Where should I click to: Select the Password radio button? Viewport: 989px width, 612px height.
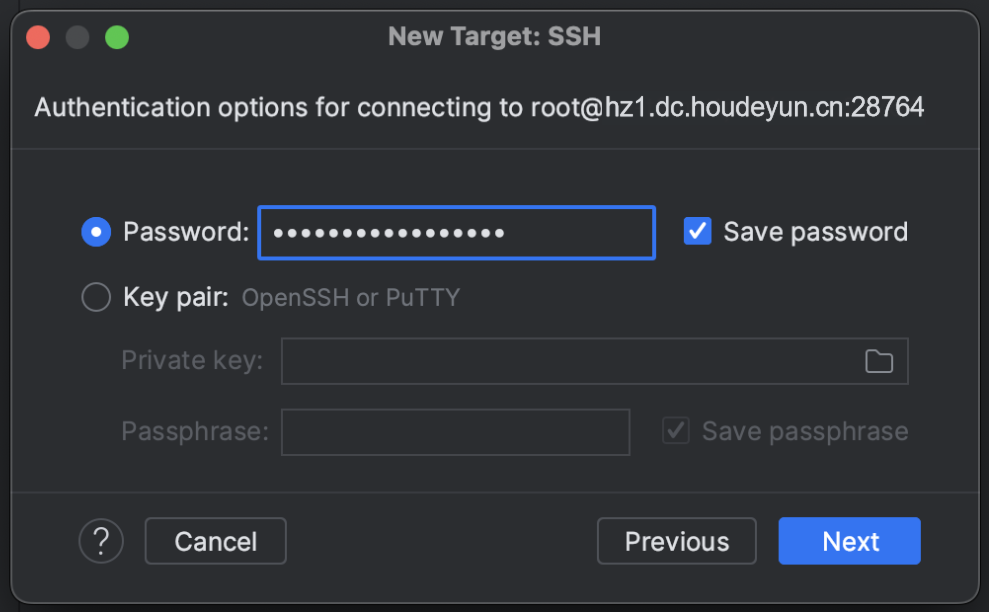tap(96, 232)
